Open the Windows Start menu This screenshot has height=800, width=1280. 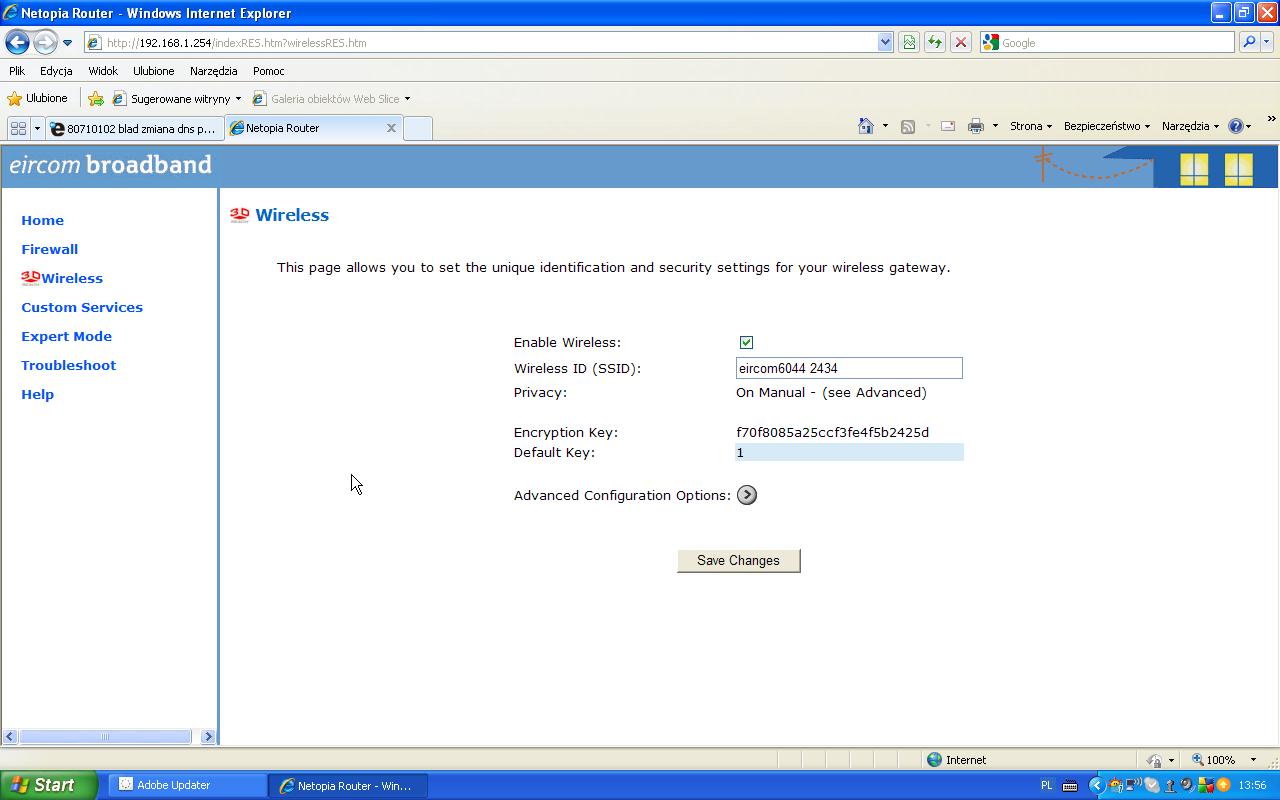pyautogui.click(x=48, y=785)
